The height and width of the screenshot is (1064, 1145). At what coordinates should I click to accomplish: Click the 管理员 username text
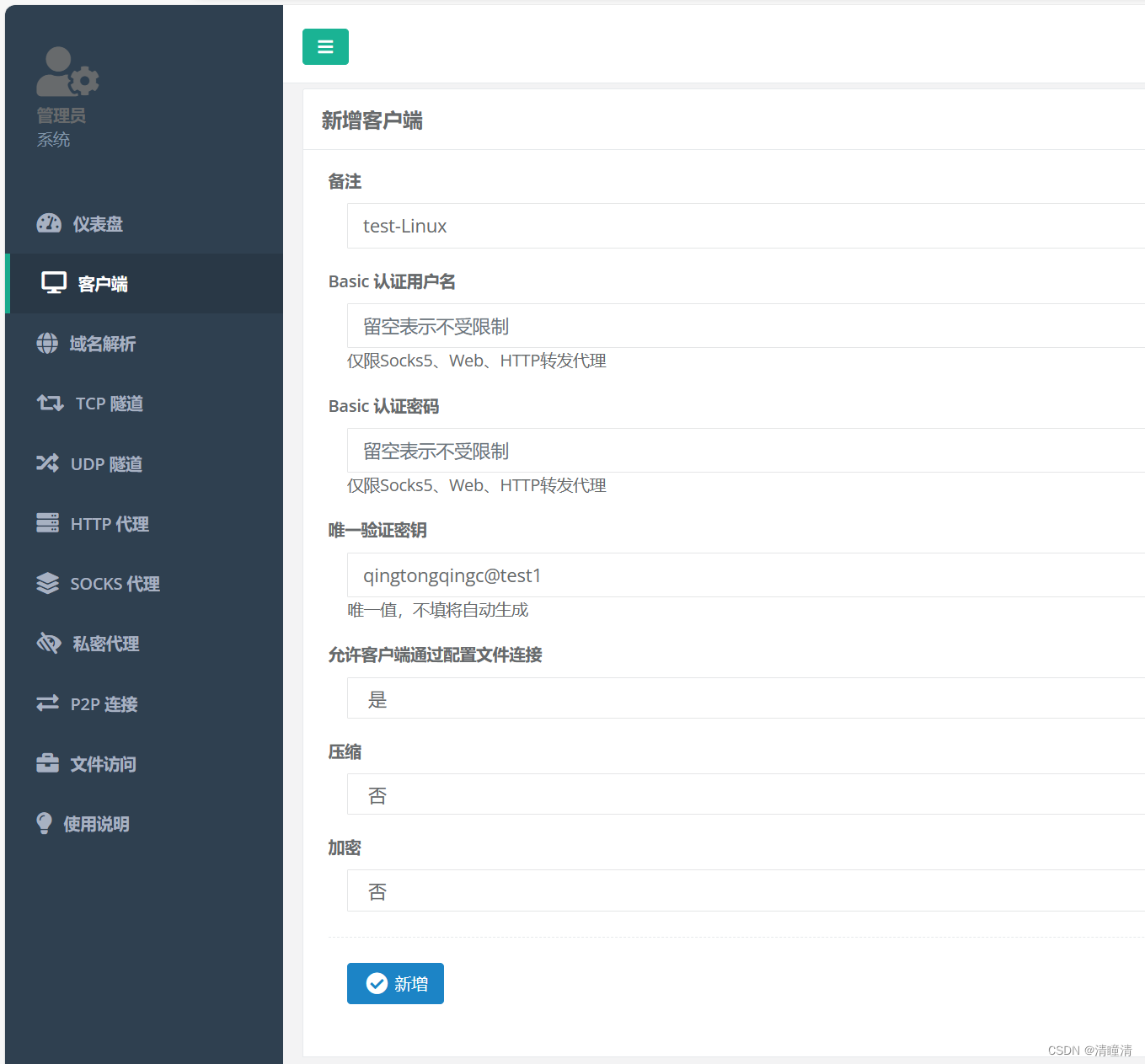coord(61,115)
